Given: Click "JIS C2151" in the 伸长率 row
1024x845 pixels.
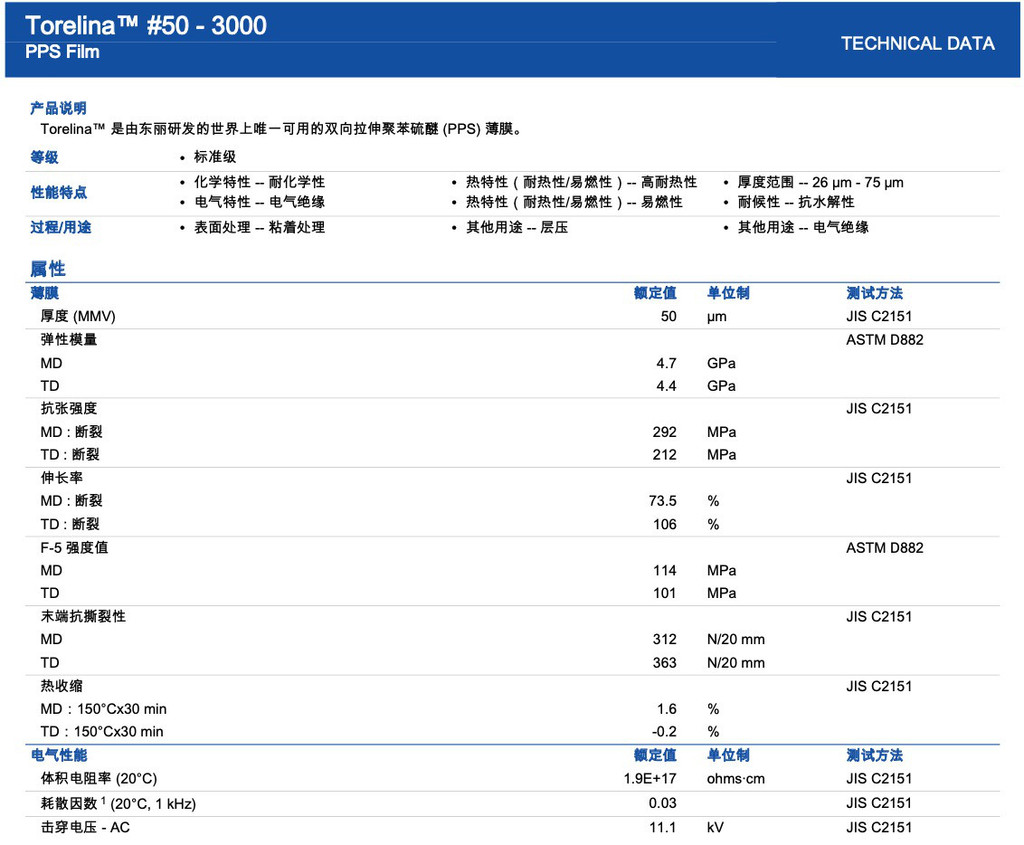Looking at the screenshot, I should 879,478.
